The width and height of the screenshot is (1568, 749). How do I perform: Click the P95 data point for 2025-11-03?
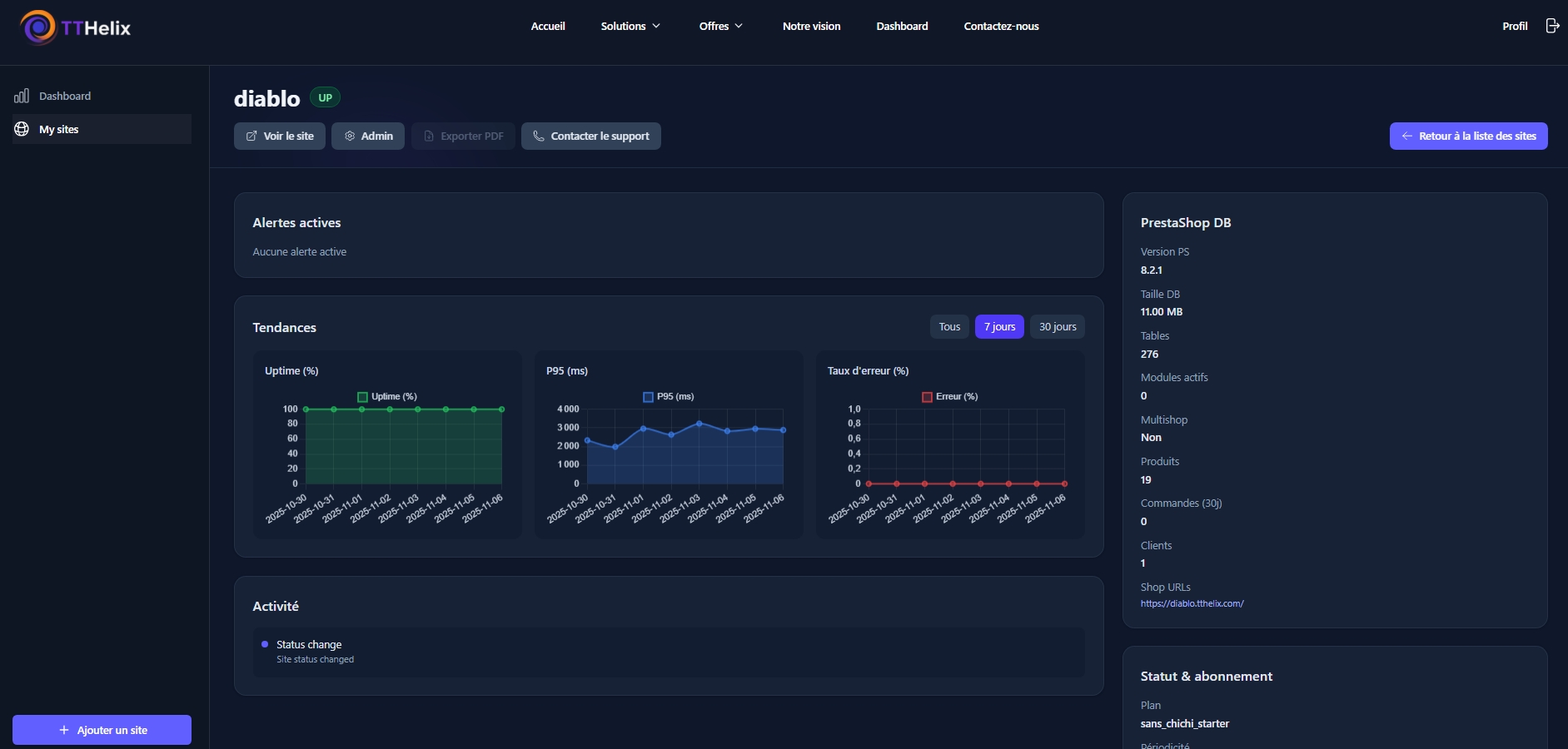699,424
